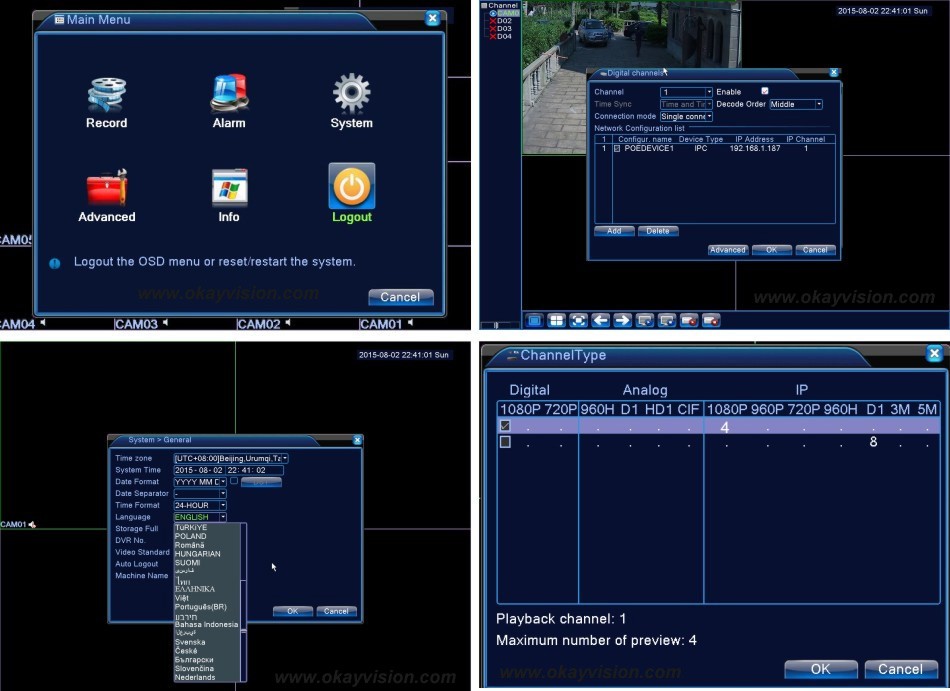The width and height of the screenshot is (950, 691).
Task: Open the Advanced toolbox icon
Action: (x=106, y=188)
